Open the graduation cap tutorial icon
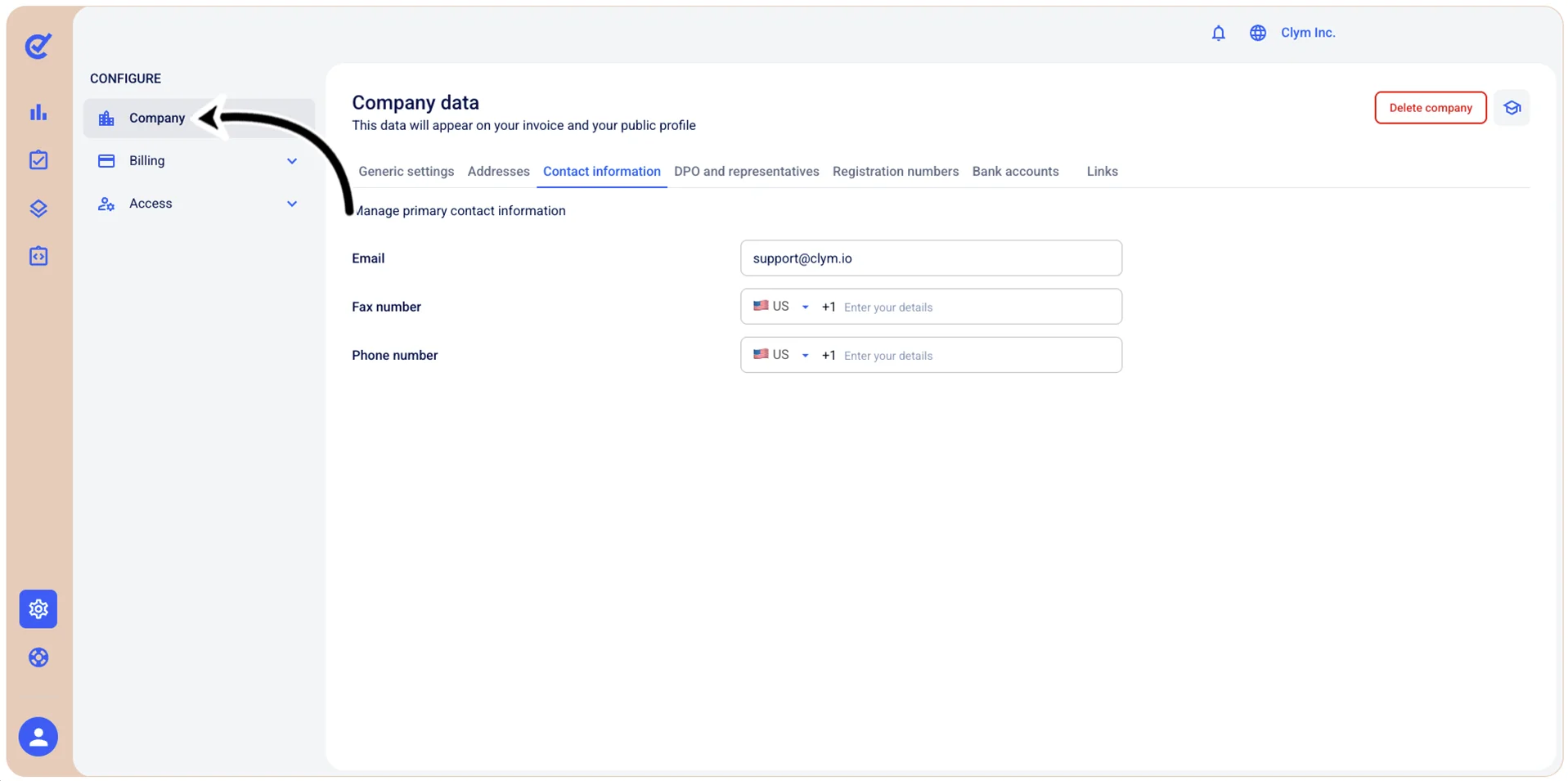Screen dimensions: 1568x781 tap(1512, 108)
